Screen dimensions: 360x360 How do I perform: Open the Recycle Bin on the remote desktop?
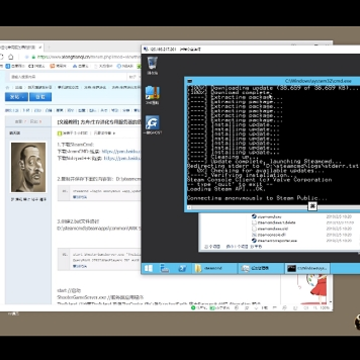click(x=152, y=65)
